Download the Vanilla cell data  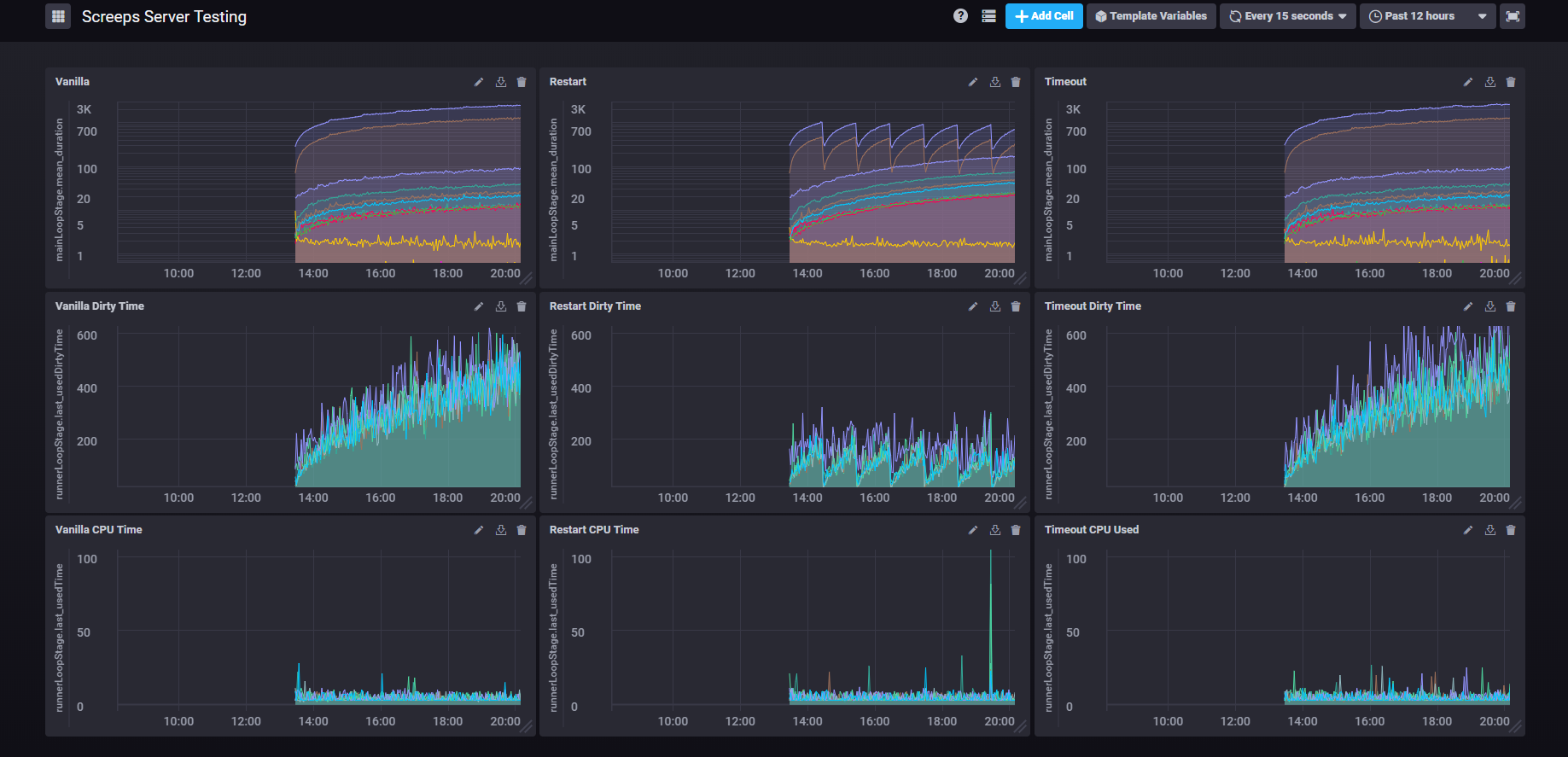501,82
